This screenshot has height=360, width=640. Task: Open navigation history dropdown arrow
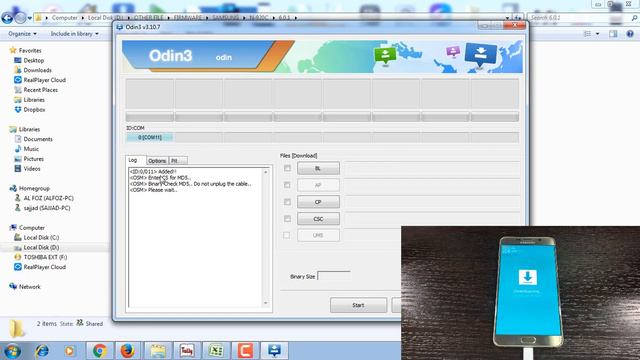[30, 18]
